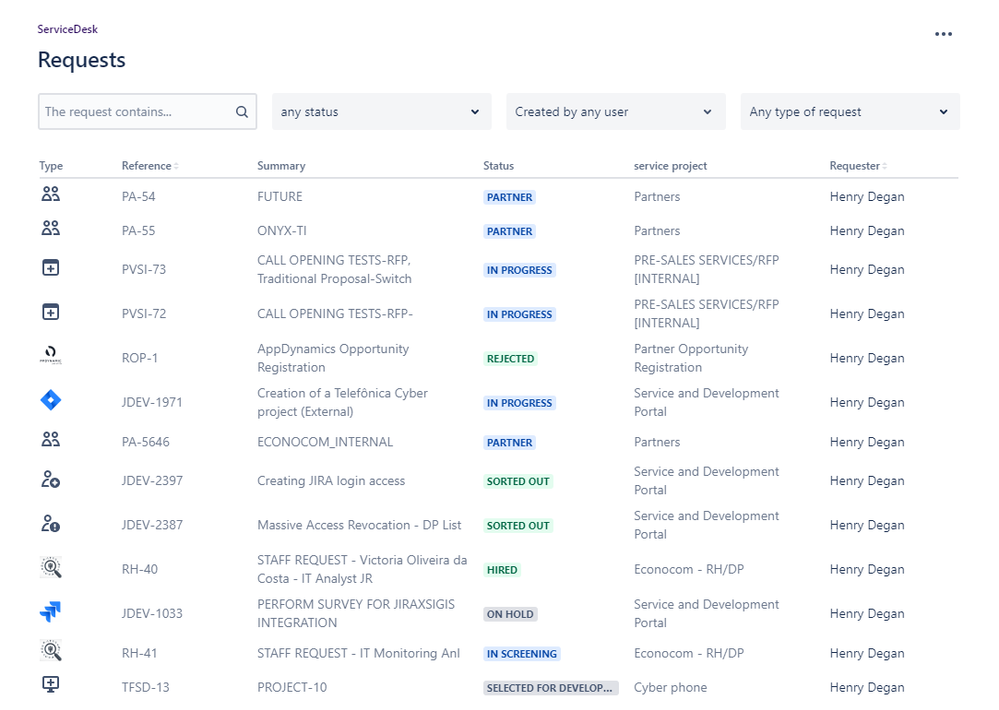Open request JDEV-1971
This screenshot has height=710, width=999.
click(152, 402)
